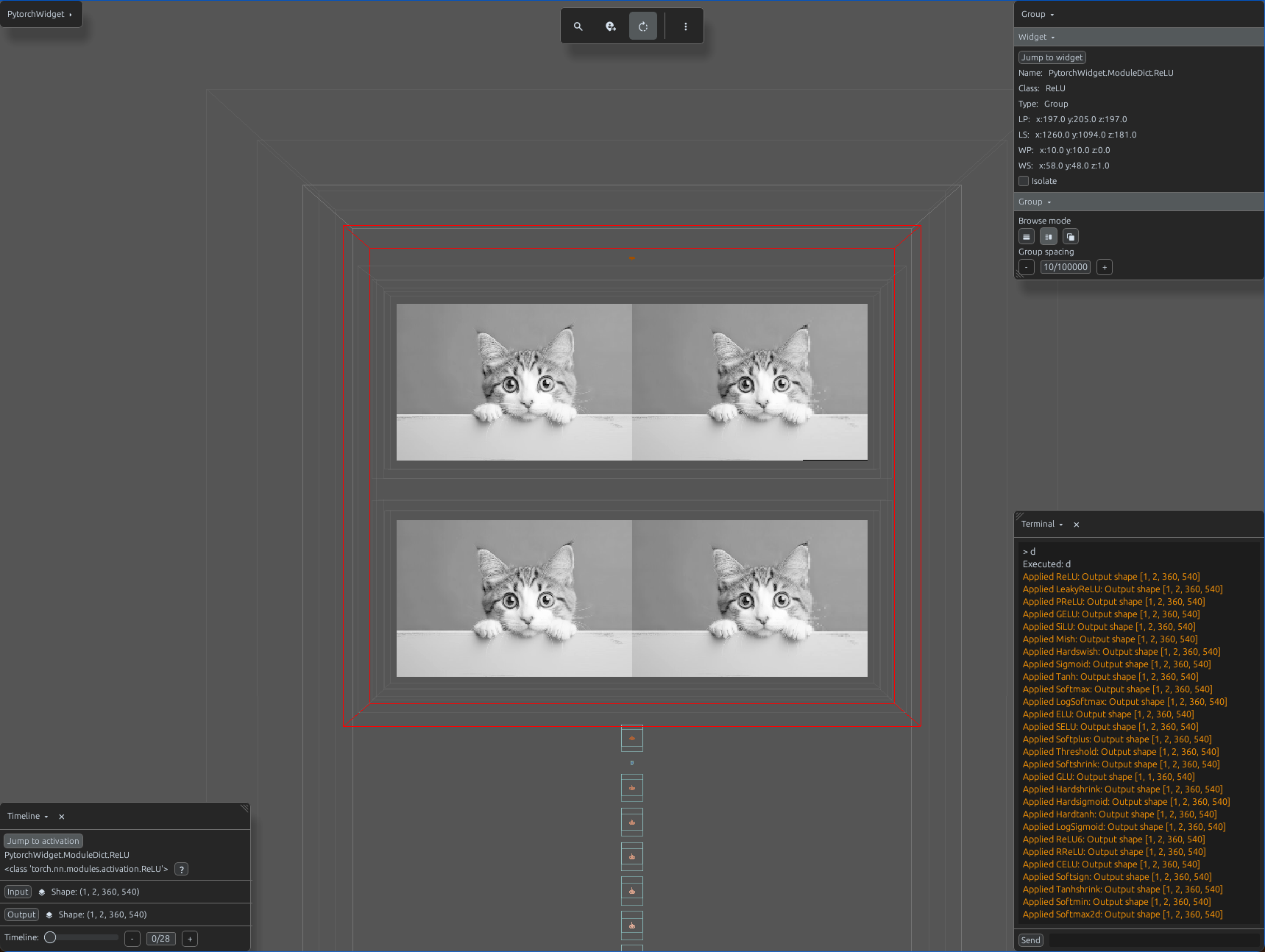The width and height of the screenshot is (1265, 952).
Task: Click the Send button in the Terminal
Action: coord(1031,940)
